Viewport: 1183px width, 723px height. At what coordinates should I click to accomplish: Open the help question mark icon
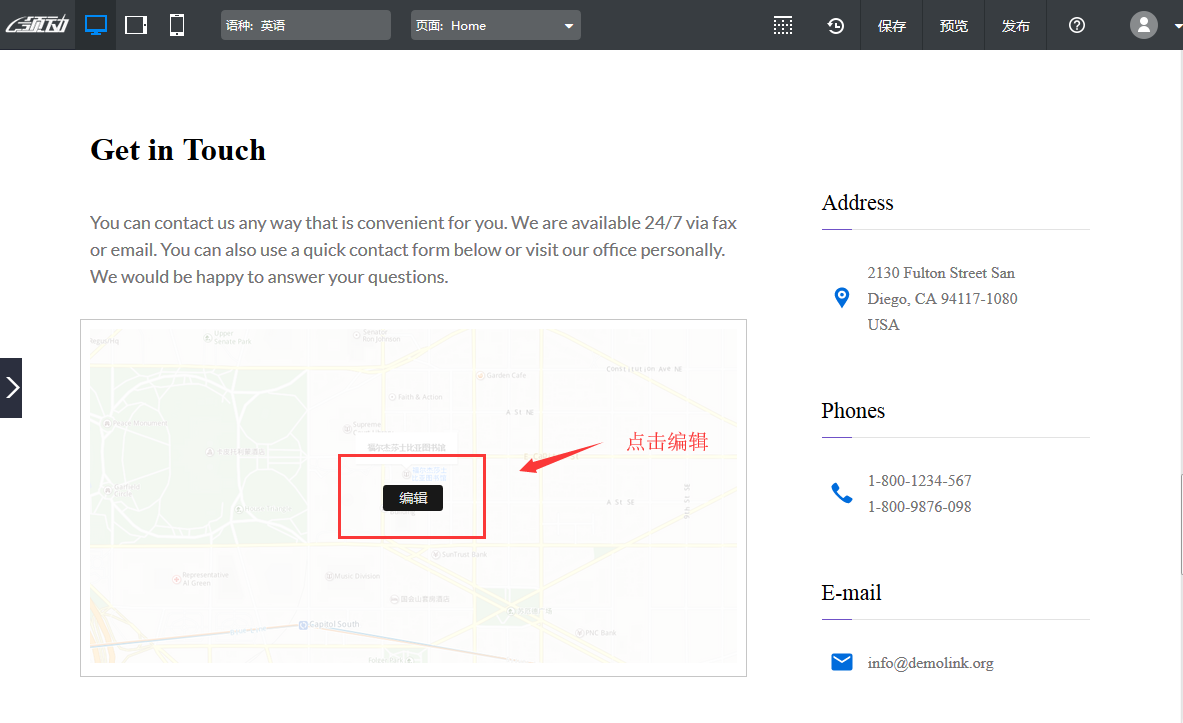click(x=1077, y=25)
